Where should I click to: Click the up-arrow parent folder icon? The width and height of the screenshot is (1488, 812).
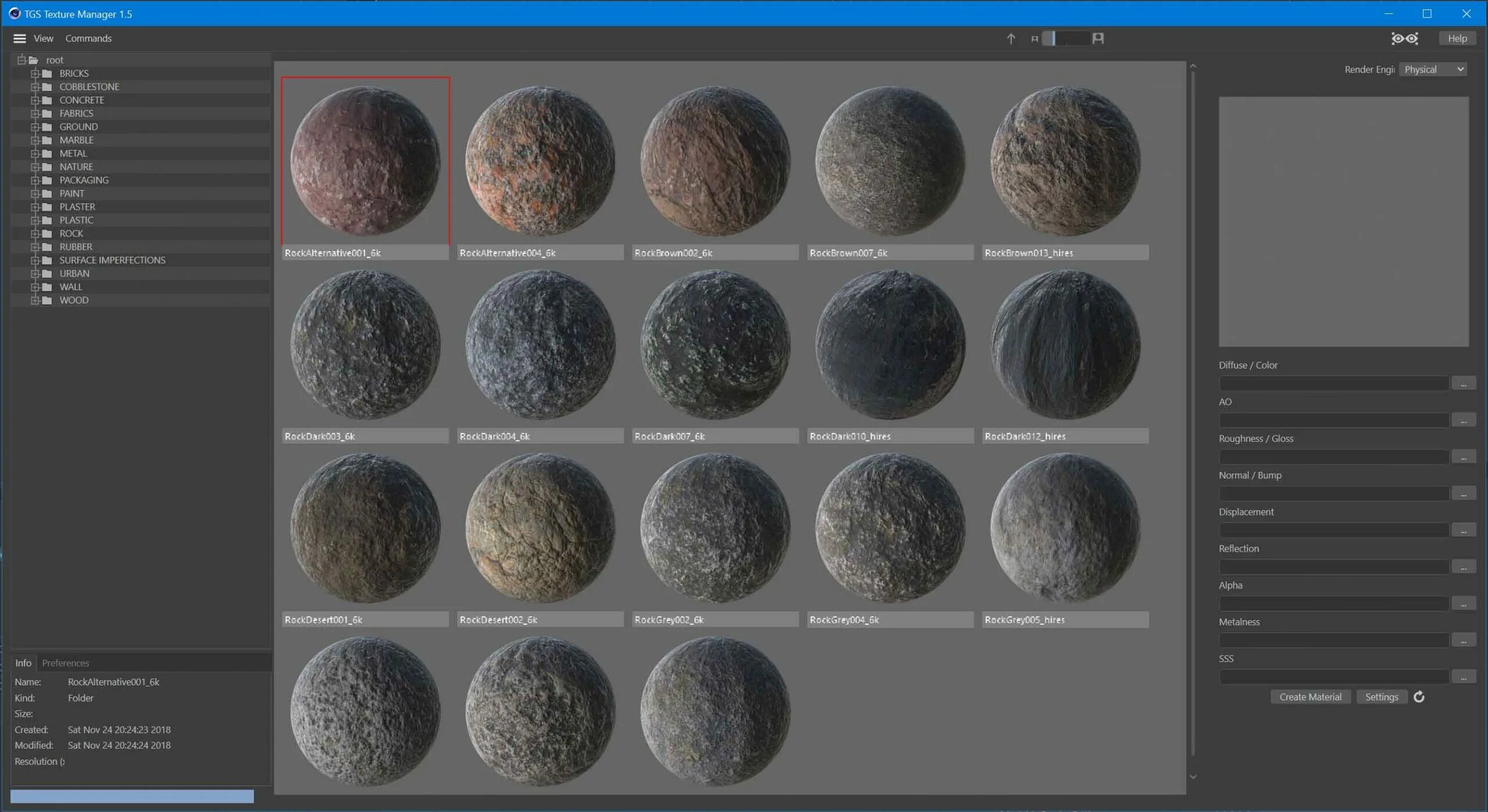click(x=1011, y=38)
